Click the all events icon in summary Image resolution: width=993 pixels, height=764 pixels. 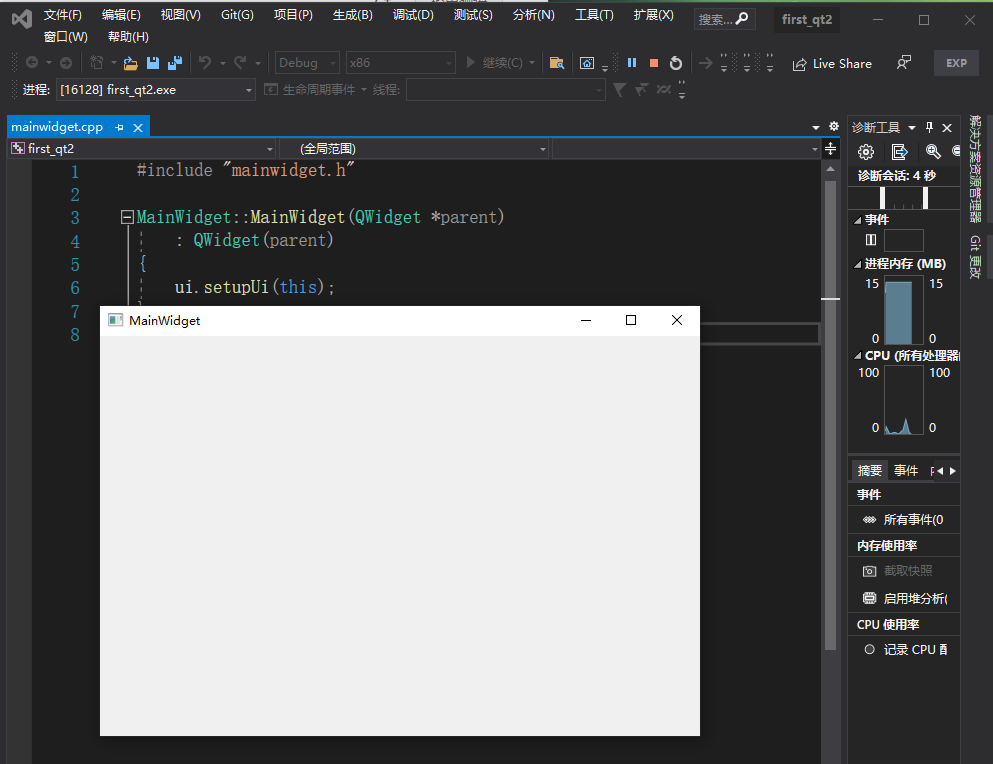coord(870,520)
